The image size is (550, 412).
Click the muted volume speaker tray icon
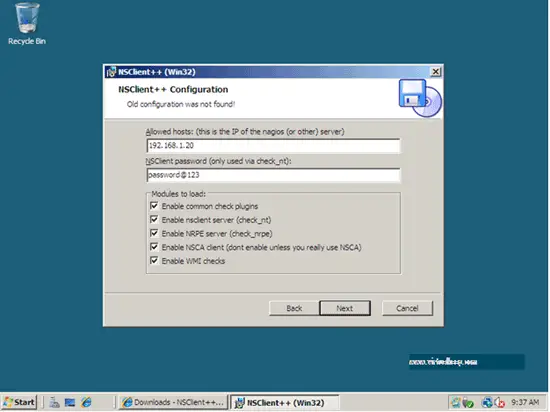[499, 402]
